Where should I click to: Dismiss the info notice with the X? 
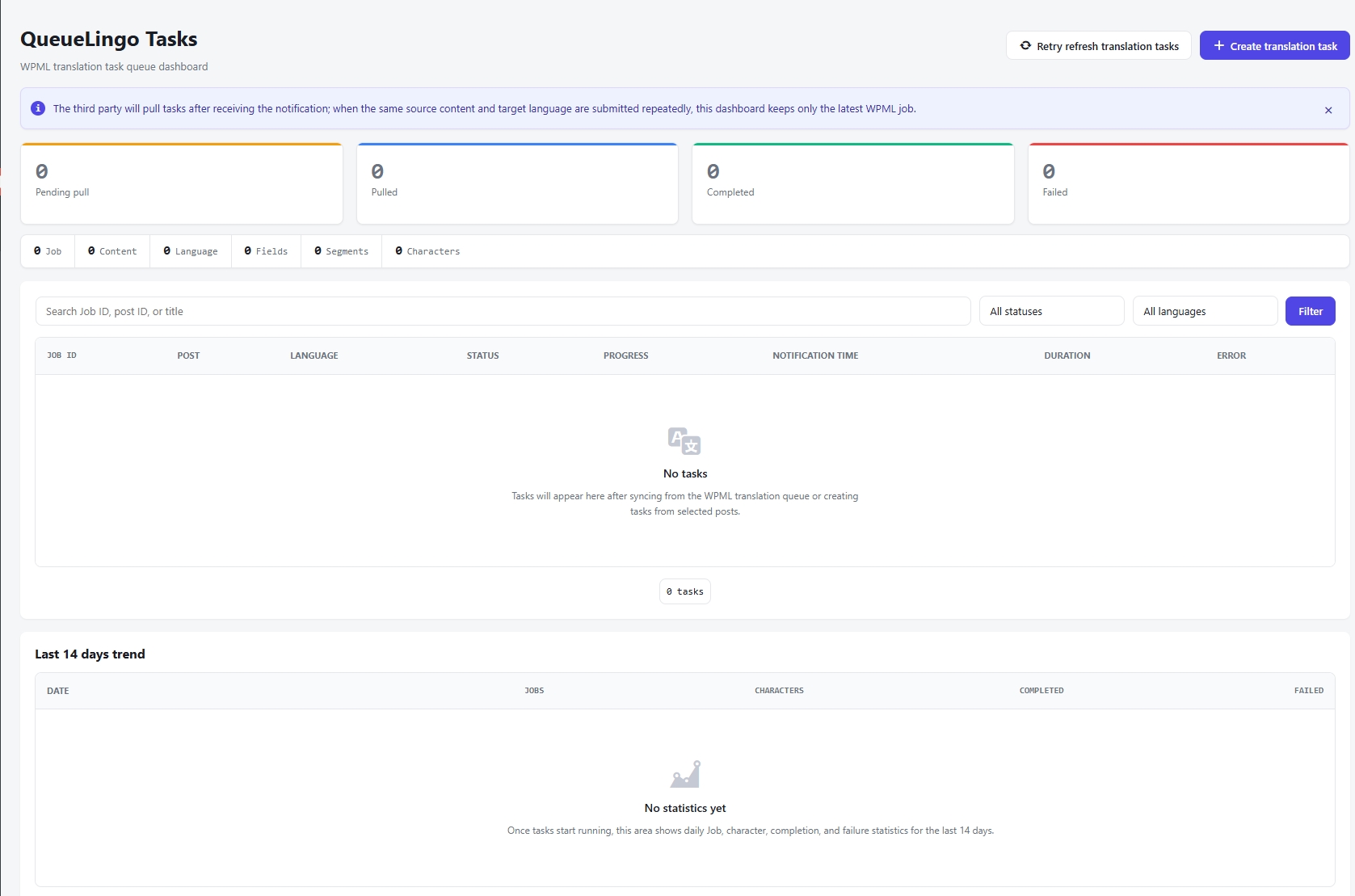pos(1328,110)
